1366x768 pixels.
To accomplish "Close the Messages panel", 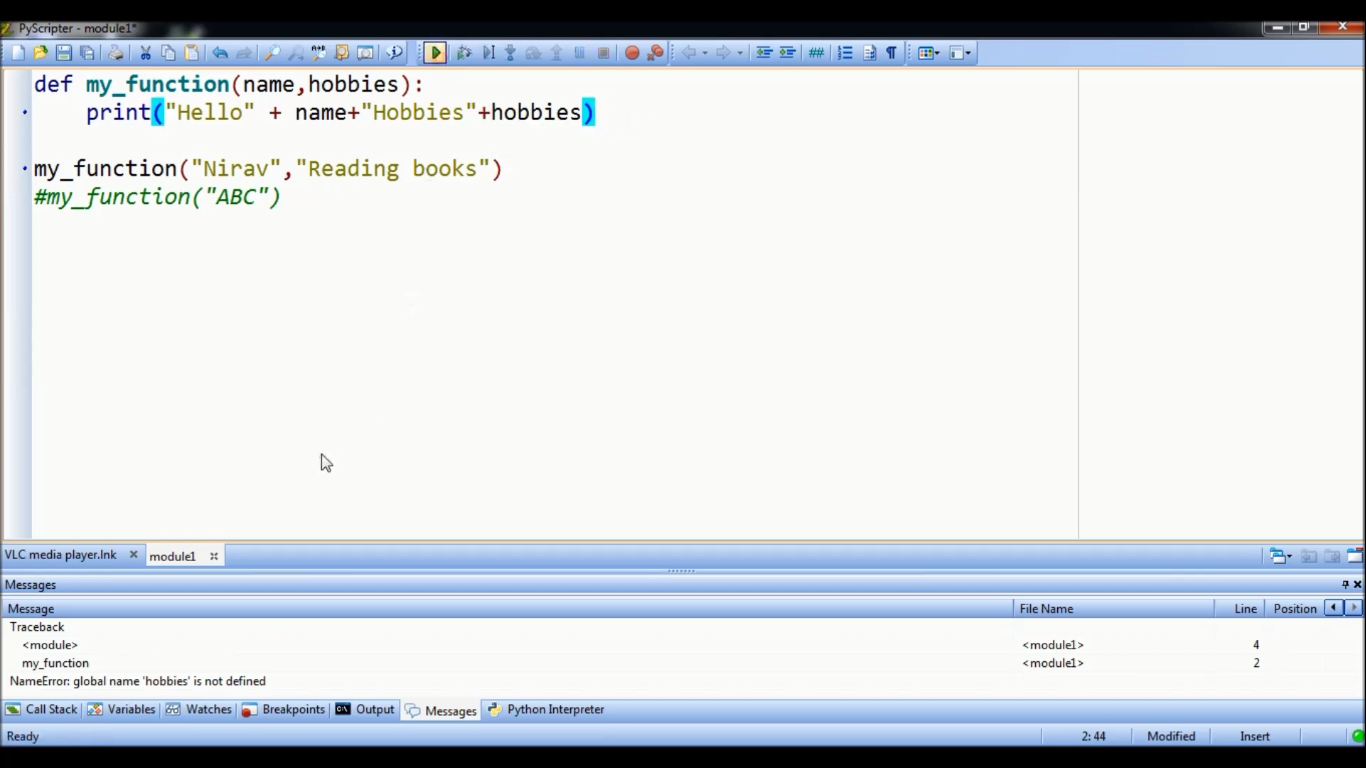I will [x=1358, y=584].
